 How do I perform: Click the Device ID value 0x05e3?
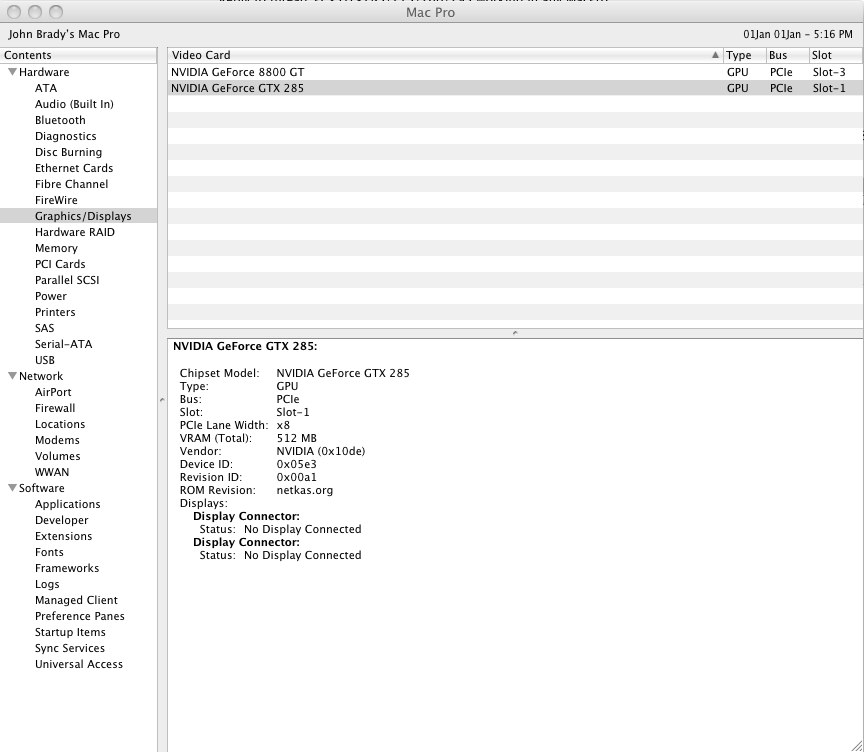point(296,464)
